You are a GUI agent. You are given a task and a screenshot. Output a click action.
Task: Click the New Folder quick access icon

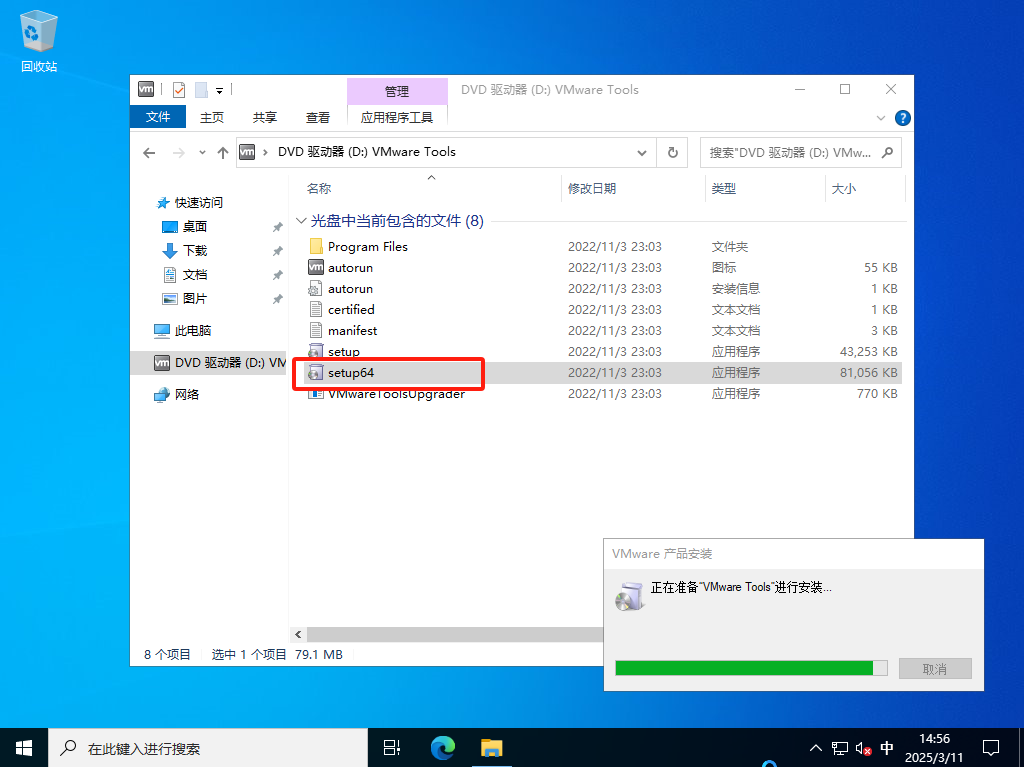pos(201,90)
